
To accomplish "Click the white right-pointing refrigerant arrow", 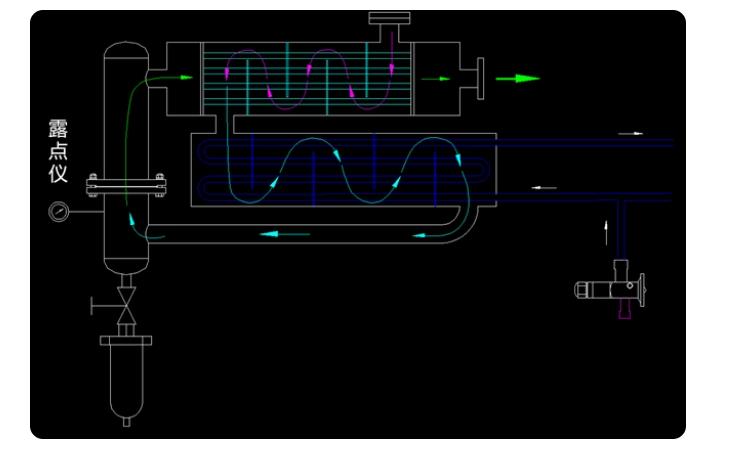I will 630,132.
